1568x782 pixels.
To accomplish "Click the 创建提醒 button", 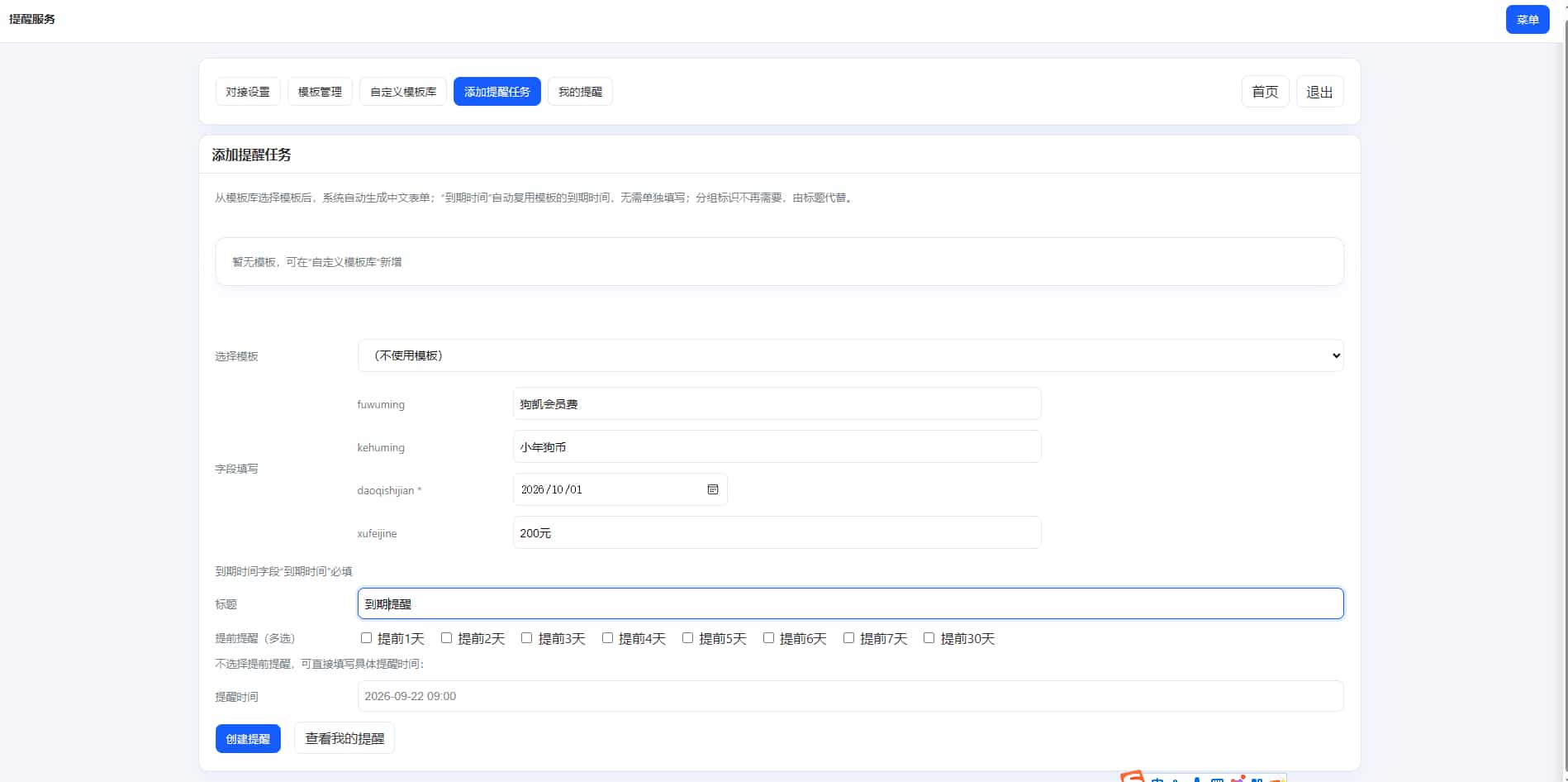I will [248, 739].
